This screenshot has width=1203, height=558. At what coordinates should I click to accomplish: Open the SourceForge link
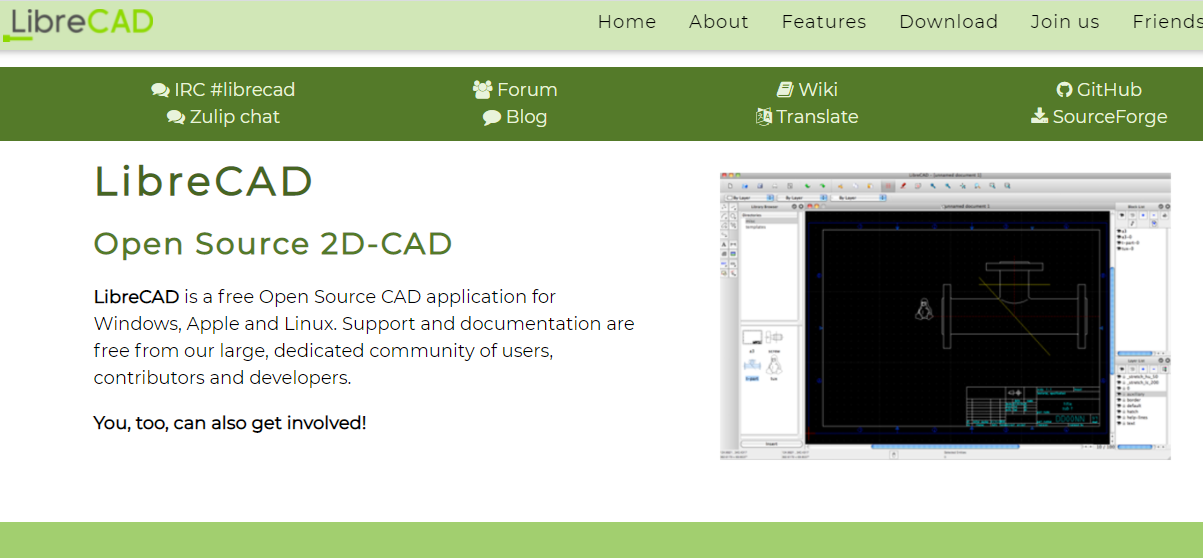point(1110,117)
